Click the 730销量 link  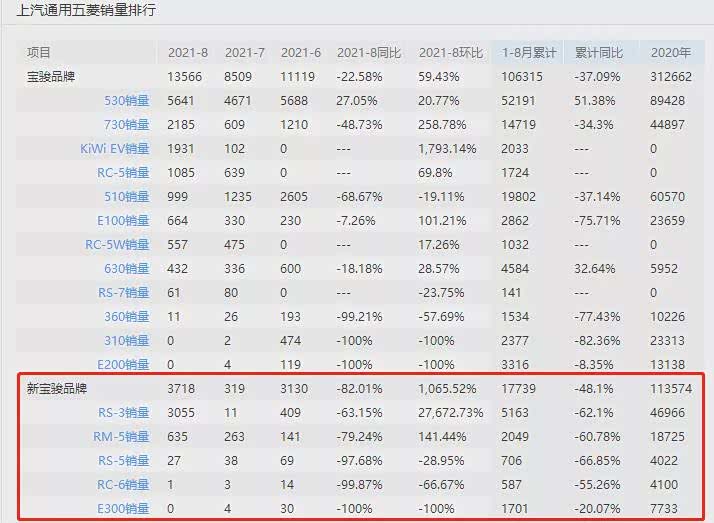(x=126, y=124)
